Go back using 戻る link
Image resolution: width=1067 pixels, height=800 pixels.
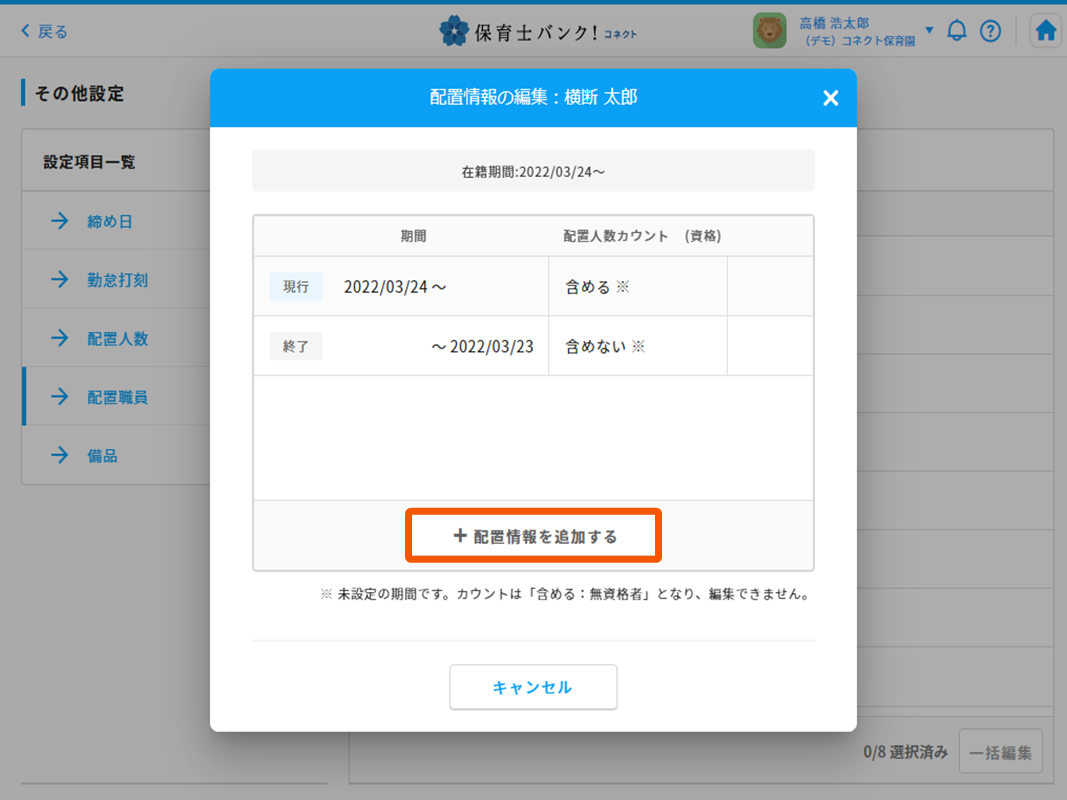tap(45, 31)
